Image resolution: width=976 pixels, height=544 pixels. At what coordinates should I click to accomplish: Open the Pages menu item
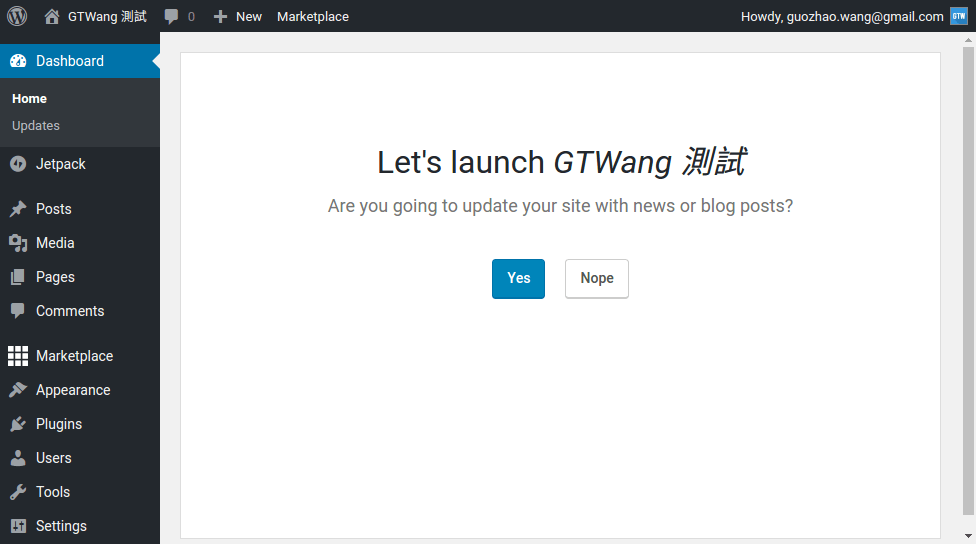pos(55,277)
